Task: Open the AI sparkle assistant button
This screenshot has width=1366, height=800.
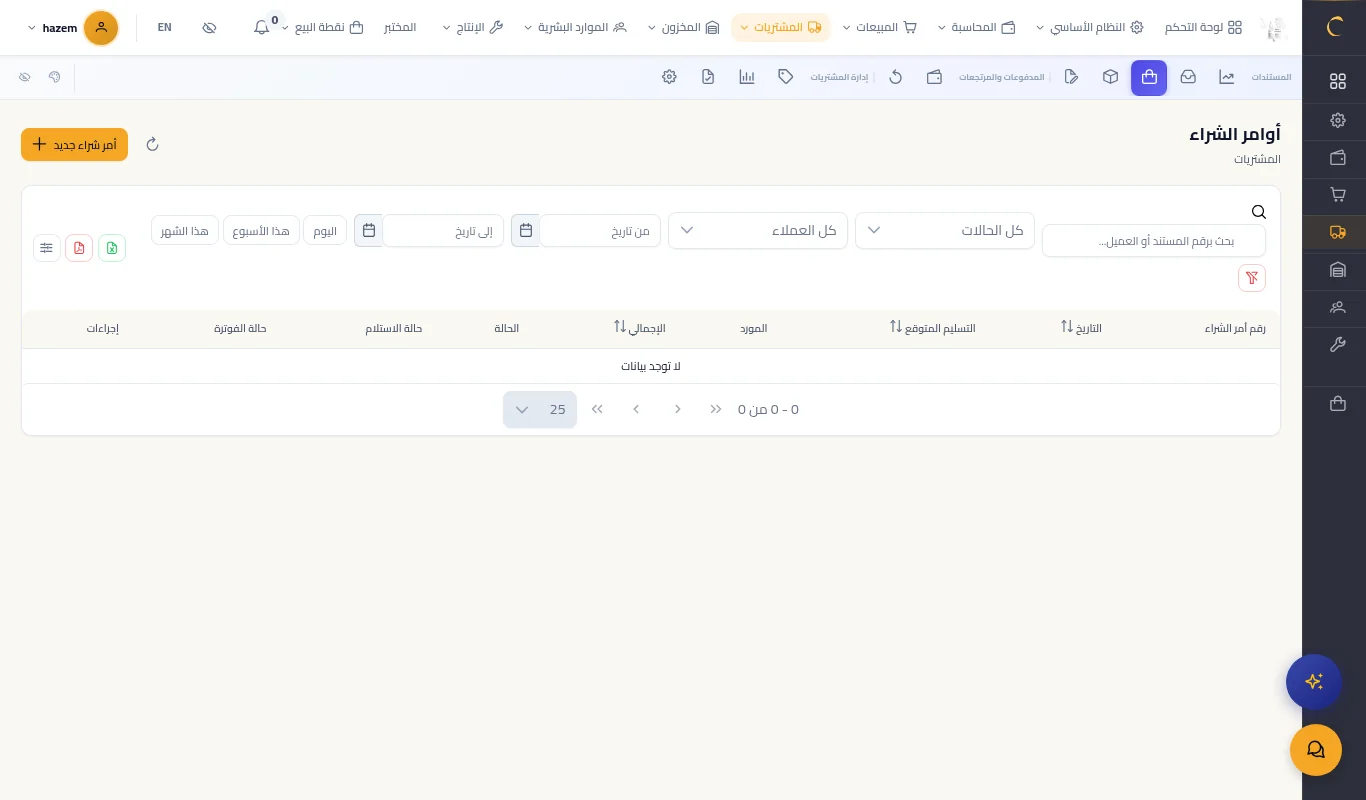Action: tap(1314, 682)
